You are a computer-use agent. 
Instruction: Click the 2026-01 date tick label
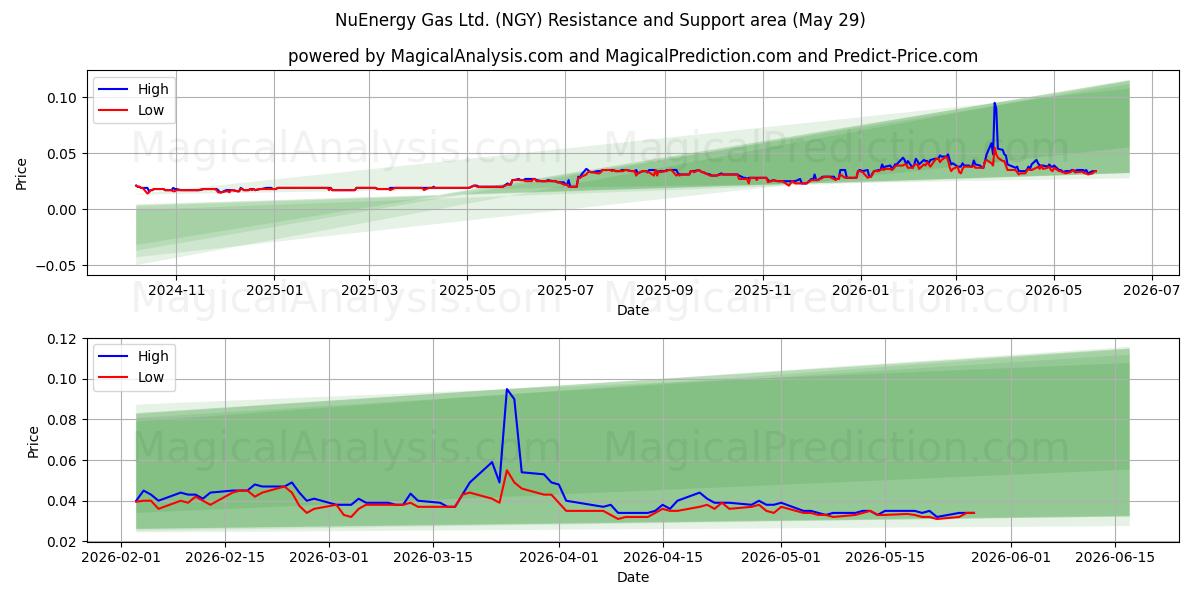[x=861, y=290]
